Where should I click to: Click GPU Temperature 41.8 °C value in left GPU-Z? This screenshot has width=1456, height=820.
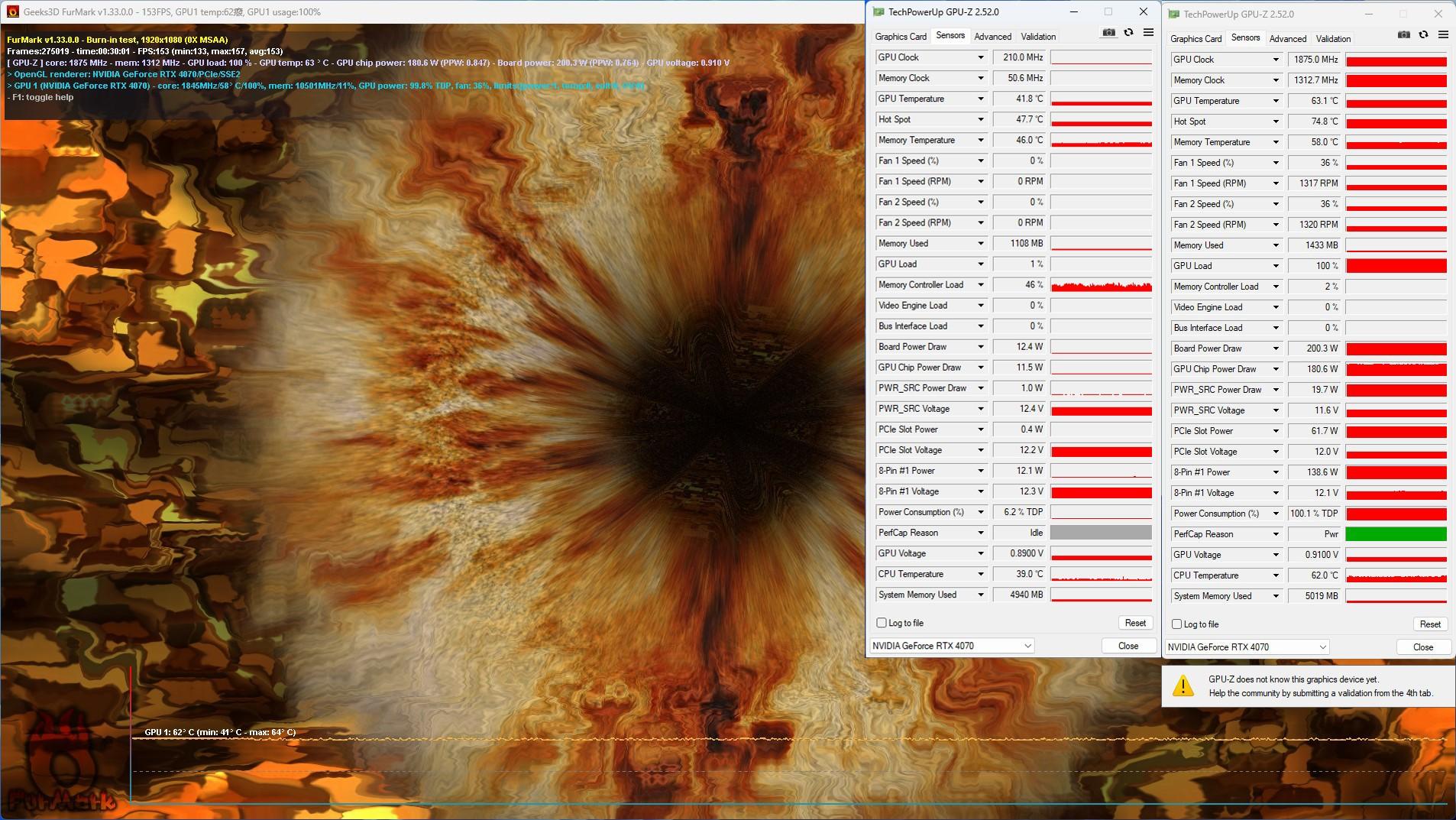1020,99
